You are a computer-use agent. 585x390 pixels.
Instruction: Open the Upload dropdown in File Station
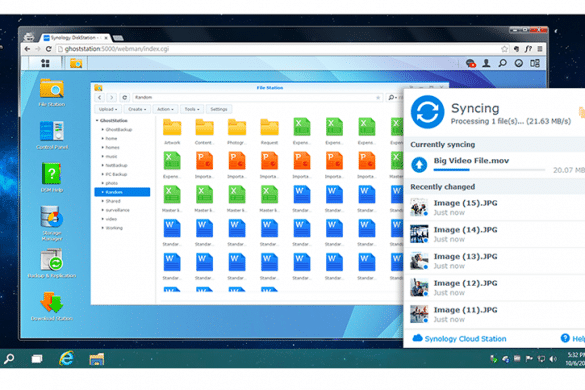(108, 109)
